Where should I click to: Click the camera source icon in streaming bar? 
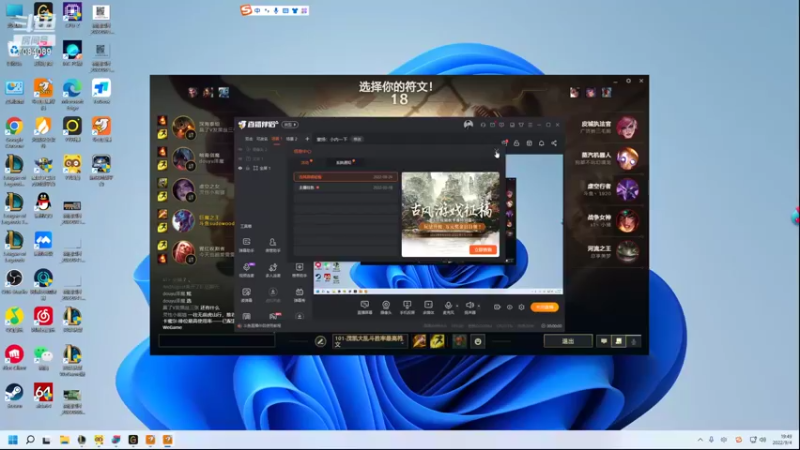pyautogui.click(x=386, y=307)
